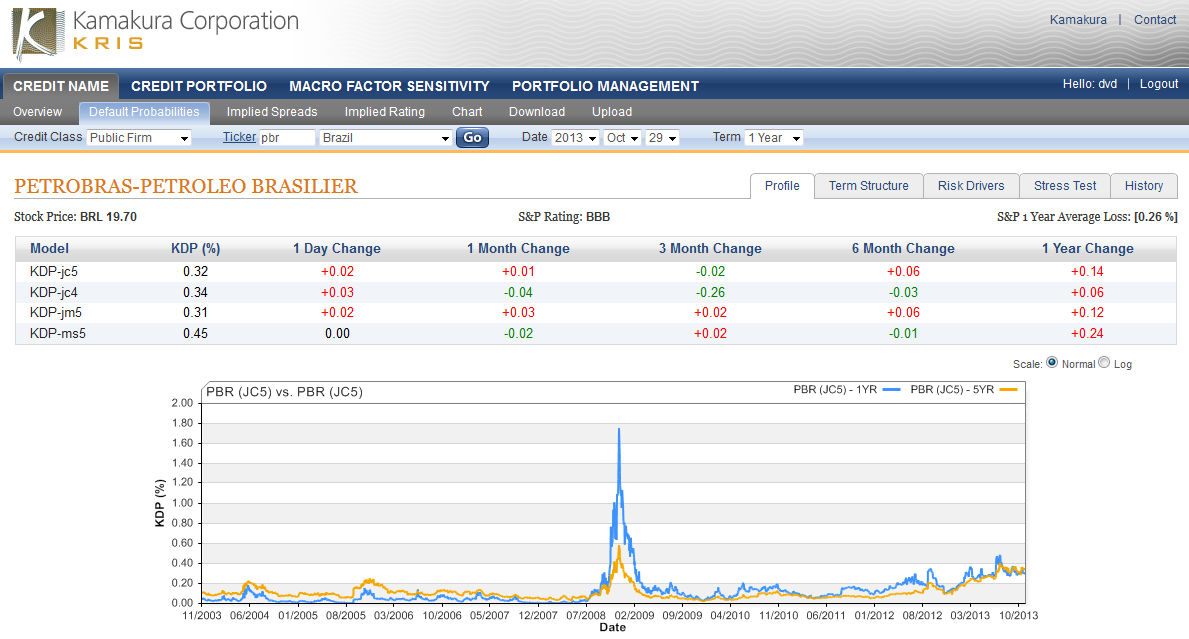Screen dimensions: 1189x639
Task: Click the orange 5YR legend line swatch
Action: (1009, 390)
